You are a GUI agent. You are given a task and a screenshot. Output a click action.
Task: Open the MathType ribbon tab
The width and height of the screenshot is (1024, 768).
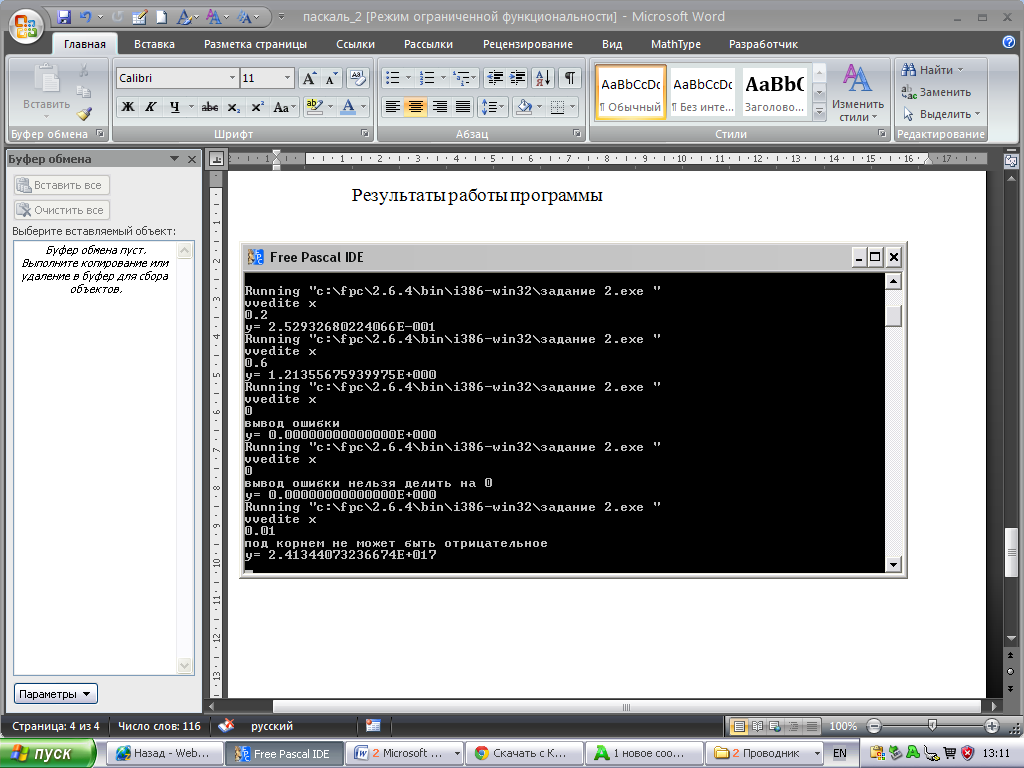coord(676,44)
